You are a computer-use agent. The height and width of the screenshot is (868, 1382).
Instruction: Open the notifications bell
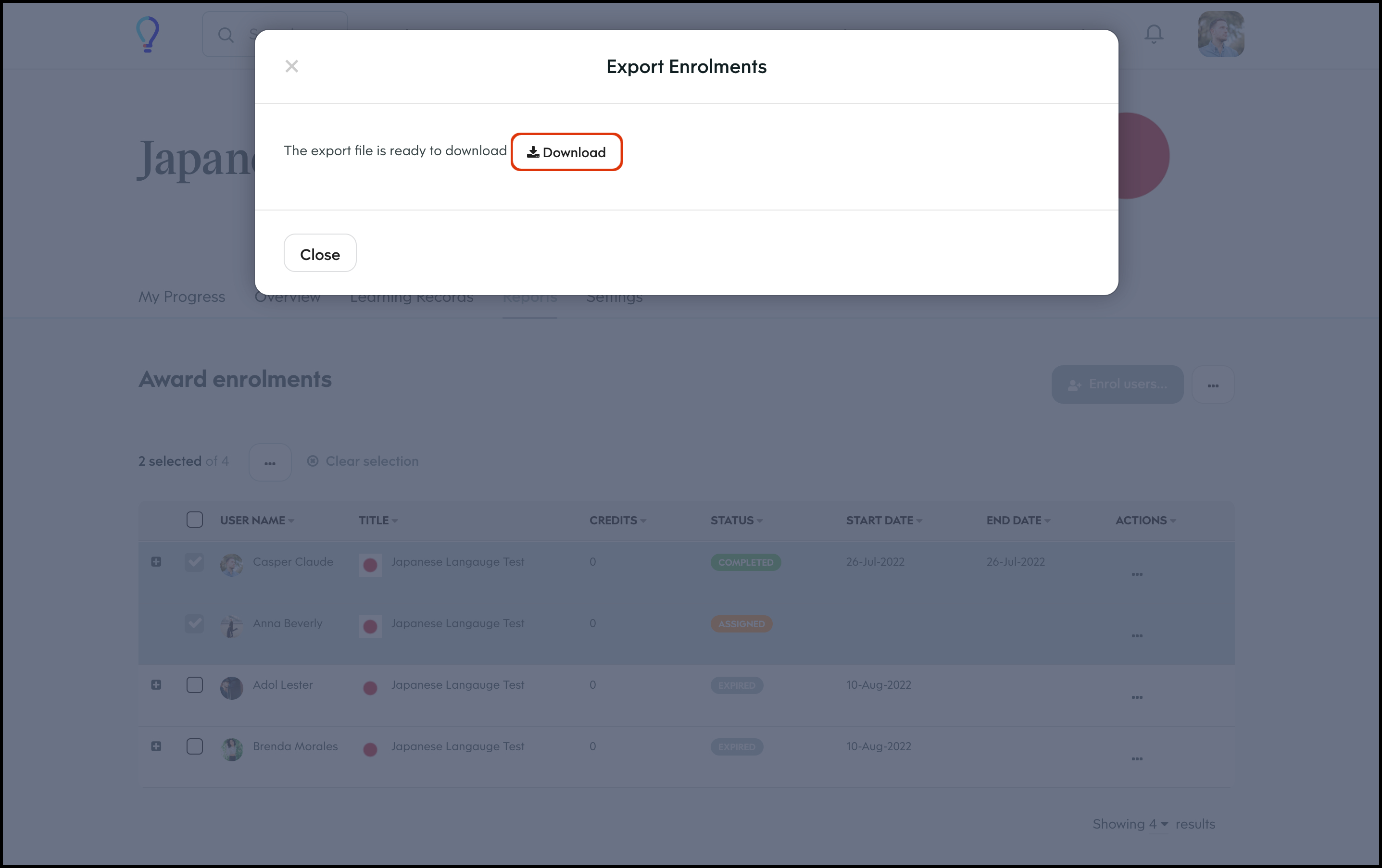click(x=1154, y=35)
